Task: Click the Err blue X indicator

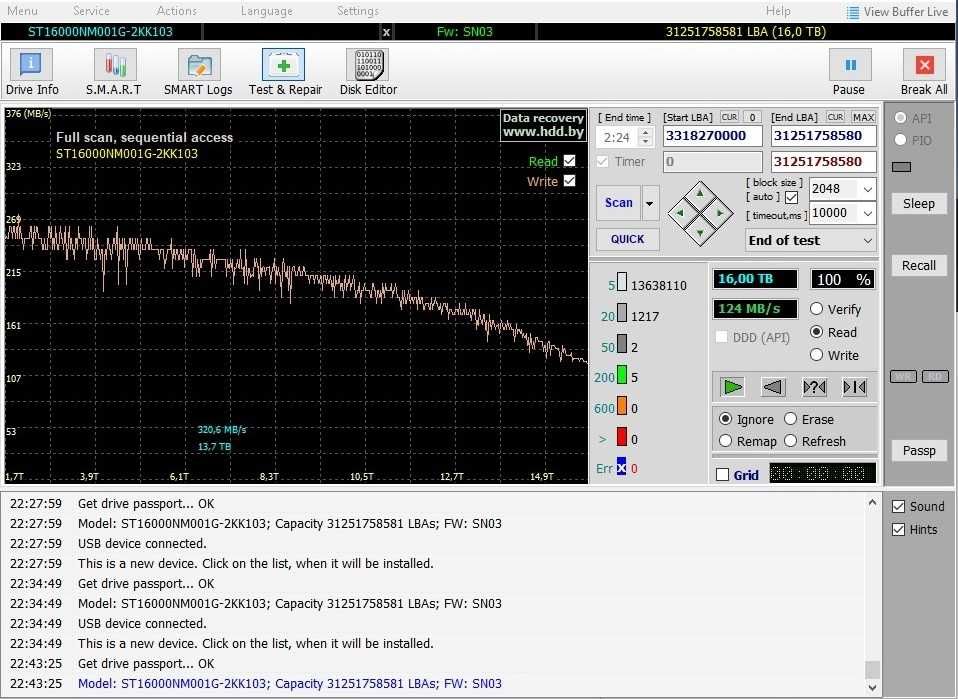Action: tap(621, 467)
